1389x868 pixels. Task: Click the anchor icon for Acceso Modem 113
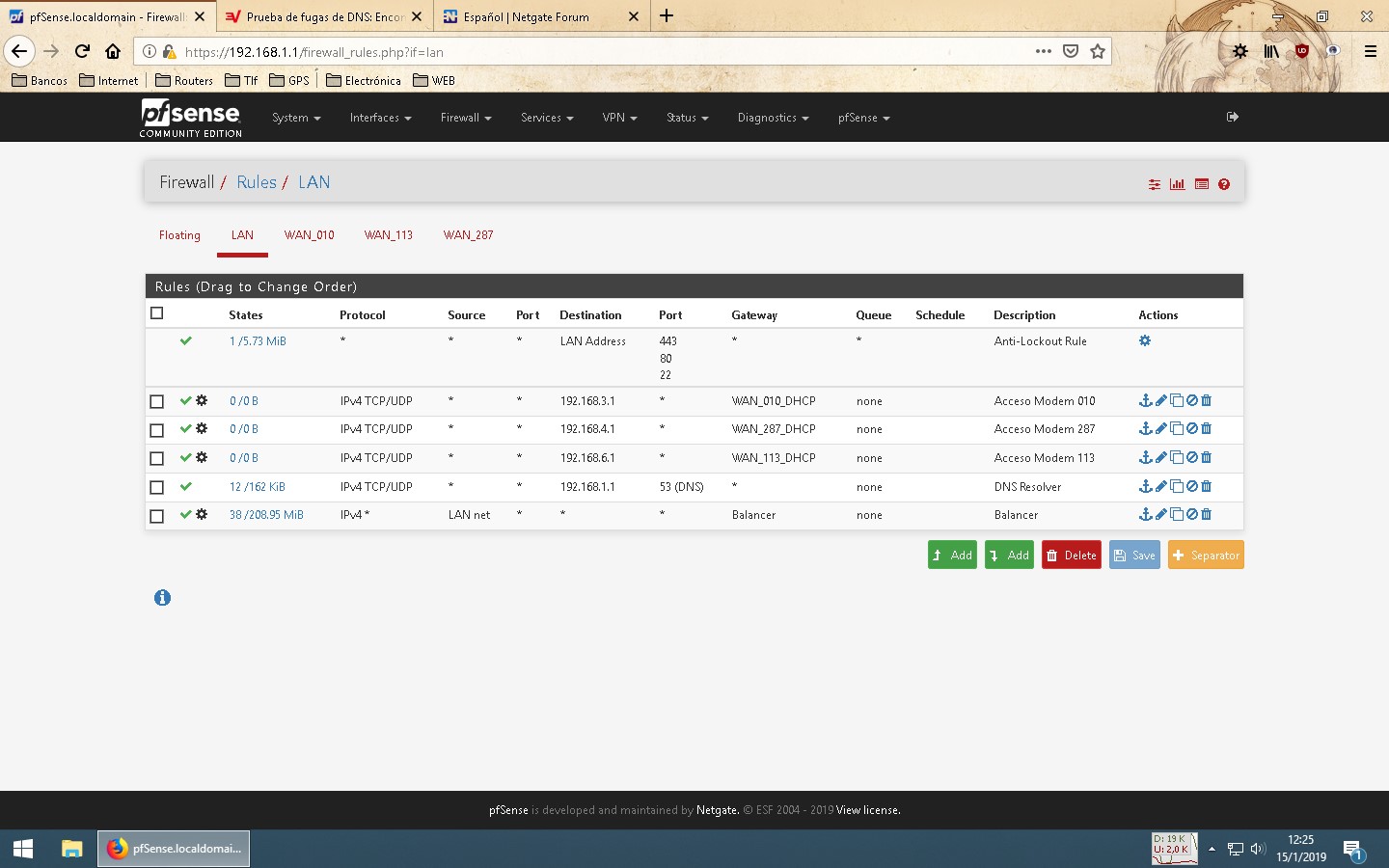(1145, 458)
